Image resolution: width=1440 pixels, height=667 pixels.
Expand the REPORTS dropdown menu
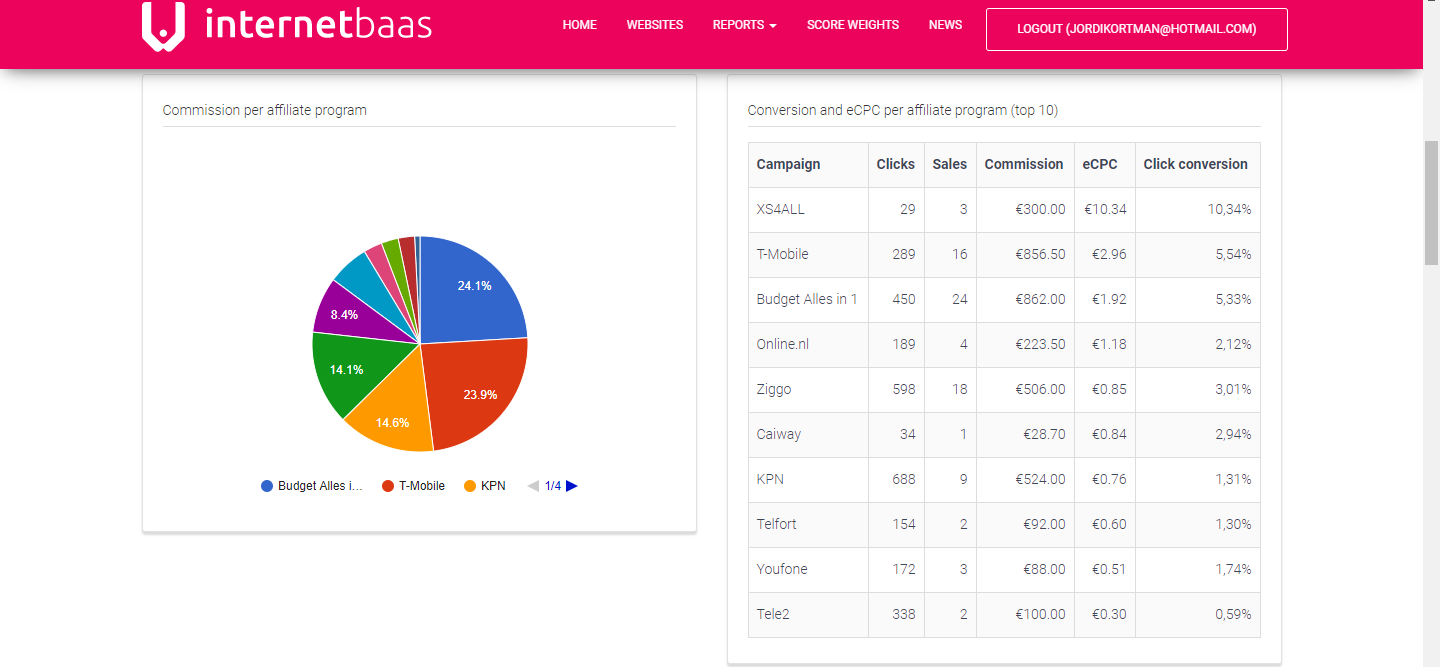(745, 25)
